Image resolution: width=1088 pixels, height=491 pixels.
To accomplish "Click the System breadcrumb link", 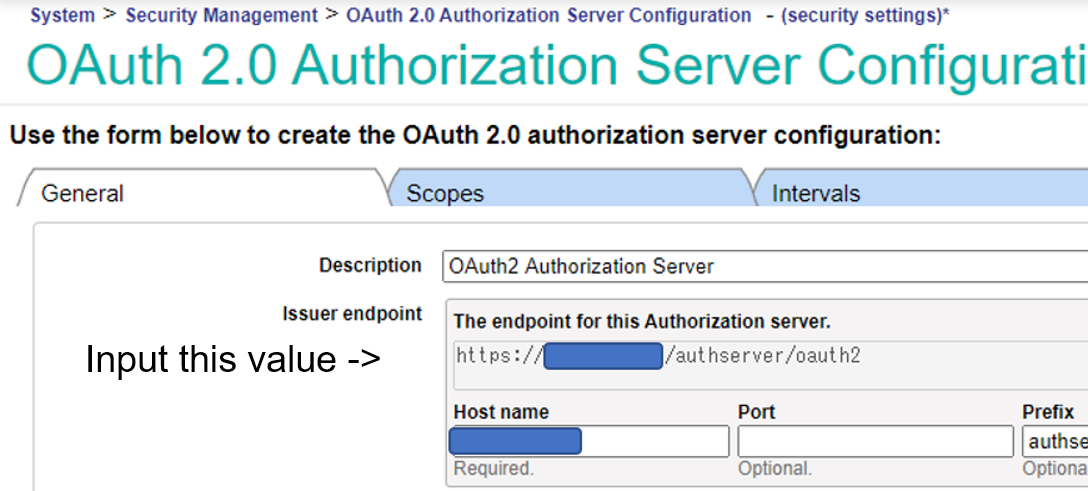I will coord(62,15).
